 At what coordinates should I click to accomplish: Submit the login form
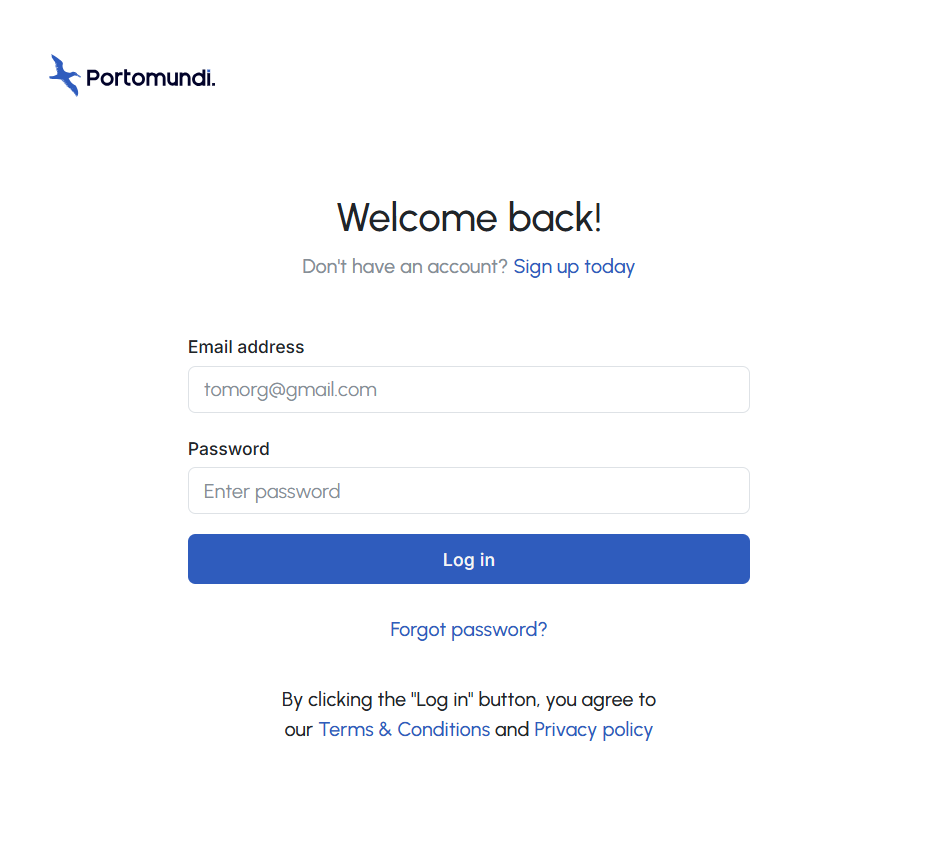point(468,560)
